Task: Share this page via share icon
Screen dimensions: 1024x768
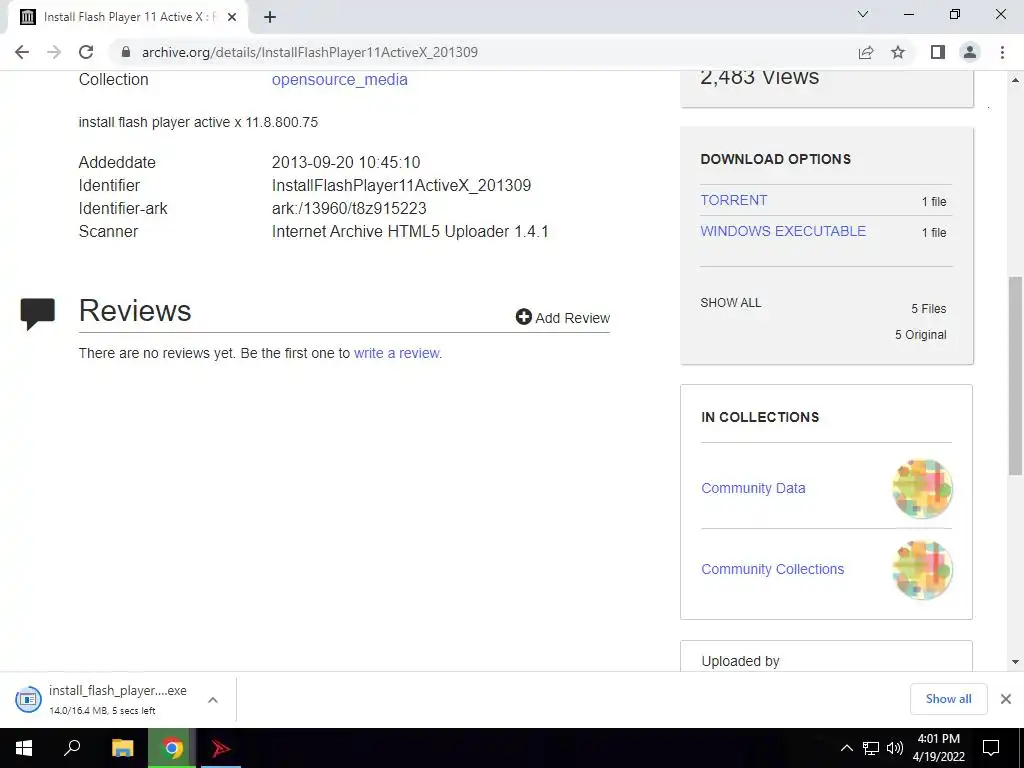Action: [x=866, y=52]
